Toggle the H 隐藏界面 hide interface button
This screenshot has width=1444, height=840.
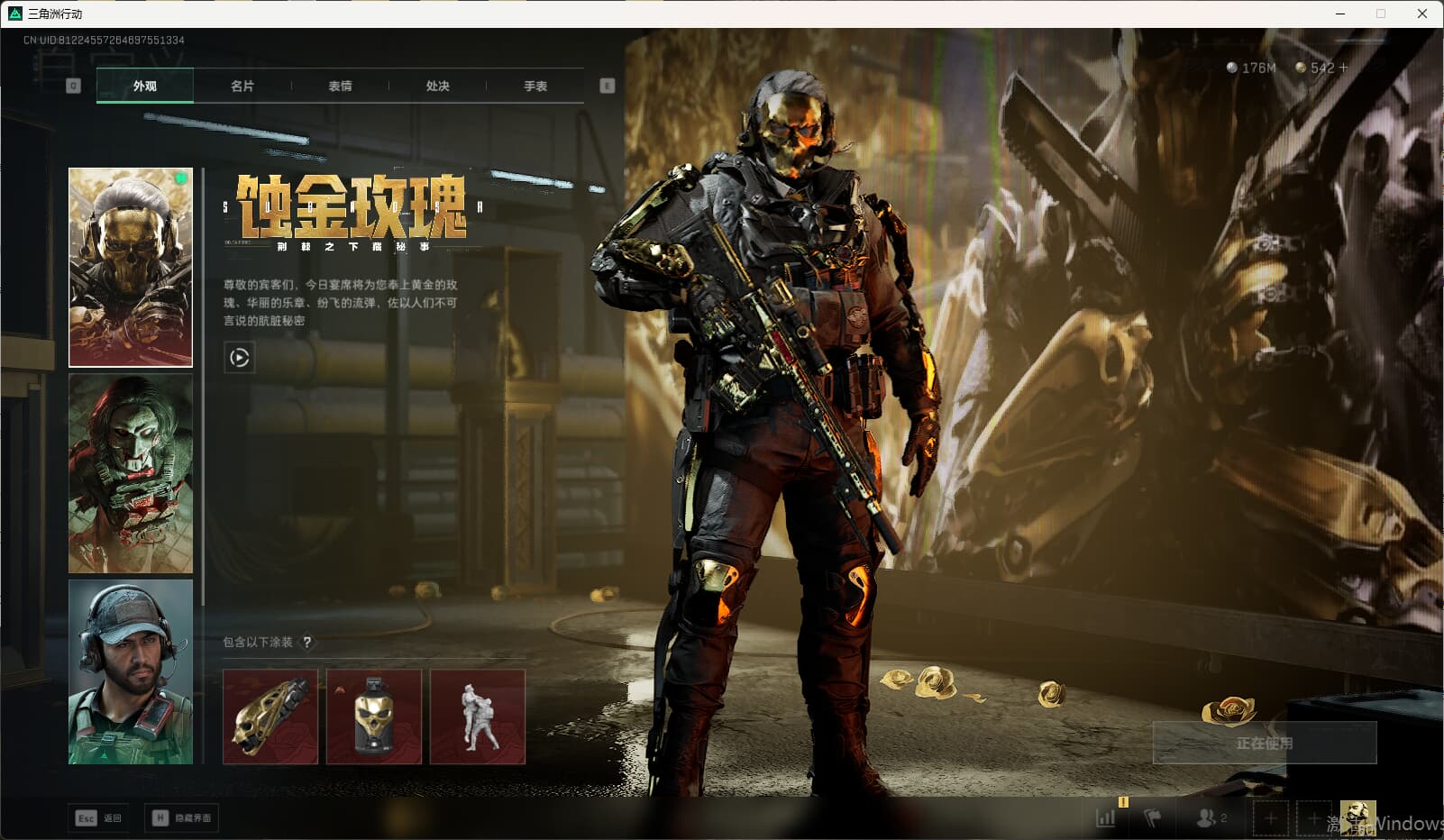click(181, 817)
